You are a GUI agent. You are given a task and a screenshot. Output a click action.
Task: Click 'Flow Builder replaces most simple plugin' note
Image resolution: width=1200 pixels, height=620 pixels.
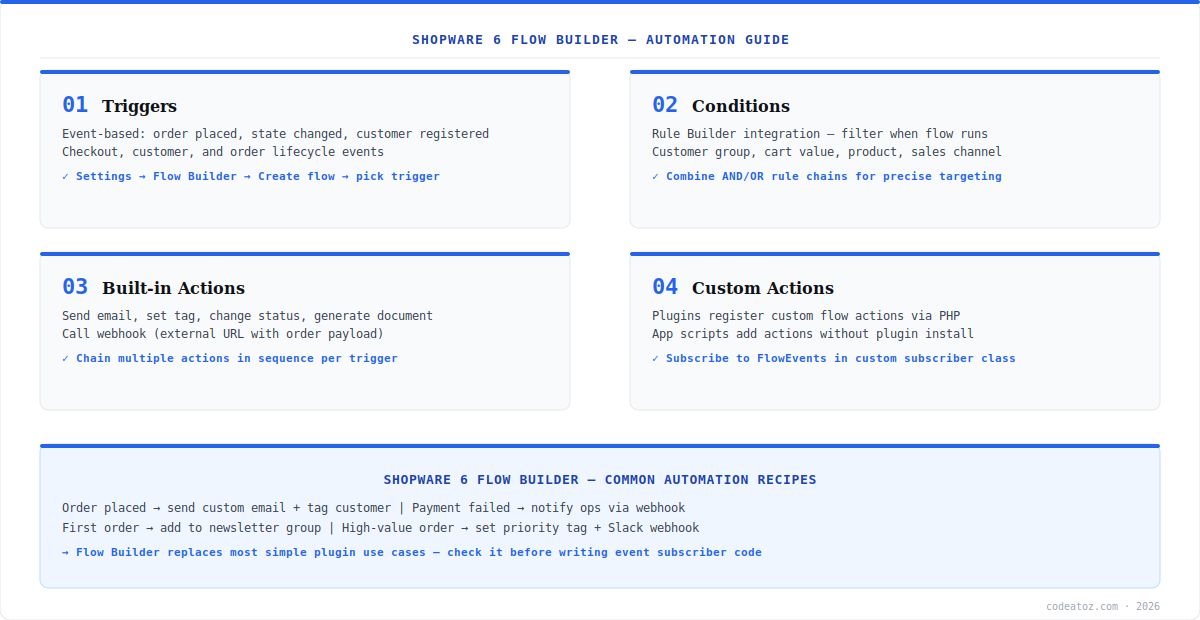[x=412, y=552]
